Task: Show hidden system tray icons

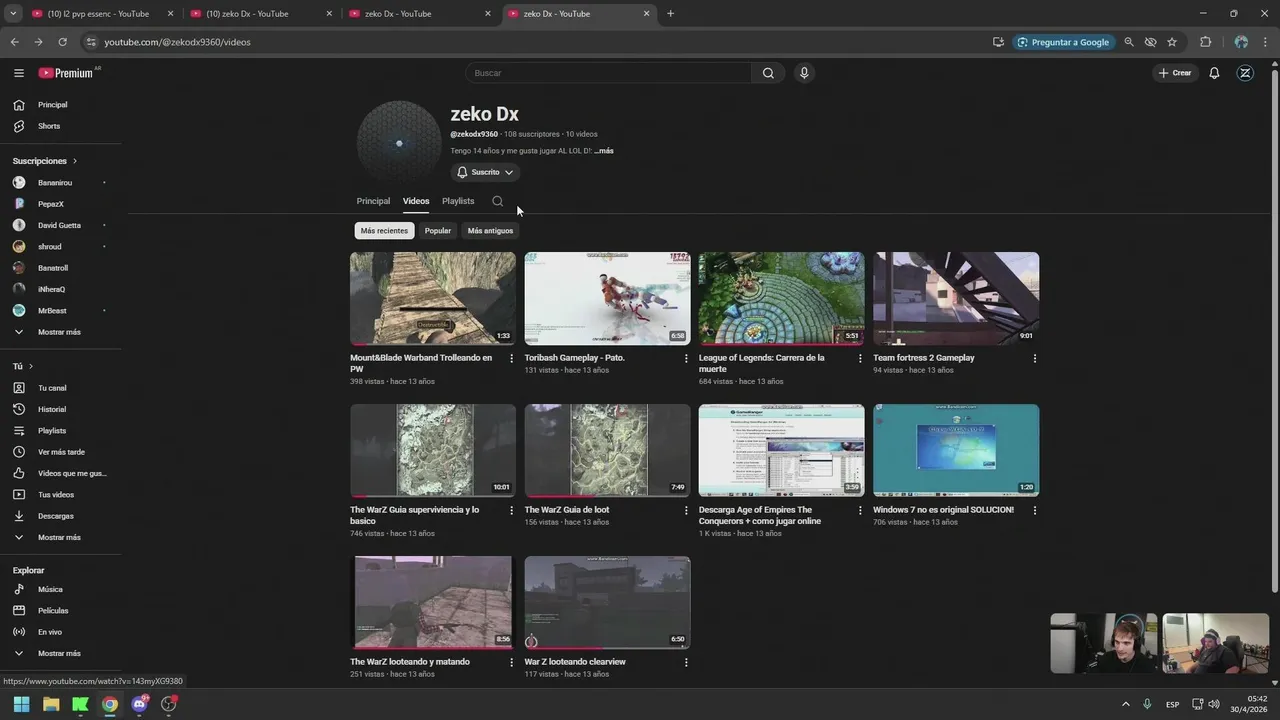Action: click(x=1125, y=704)
